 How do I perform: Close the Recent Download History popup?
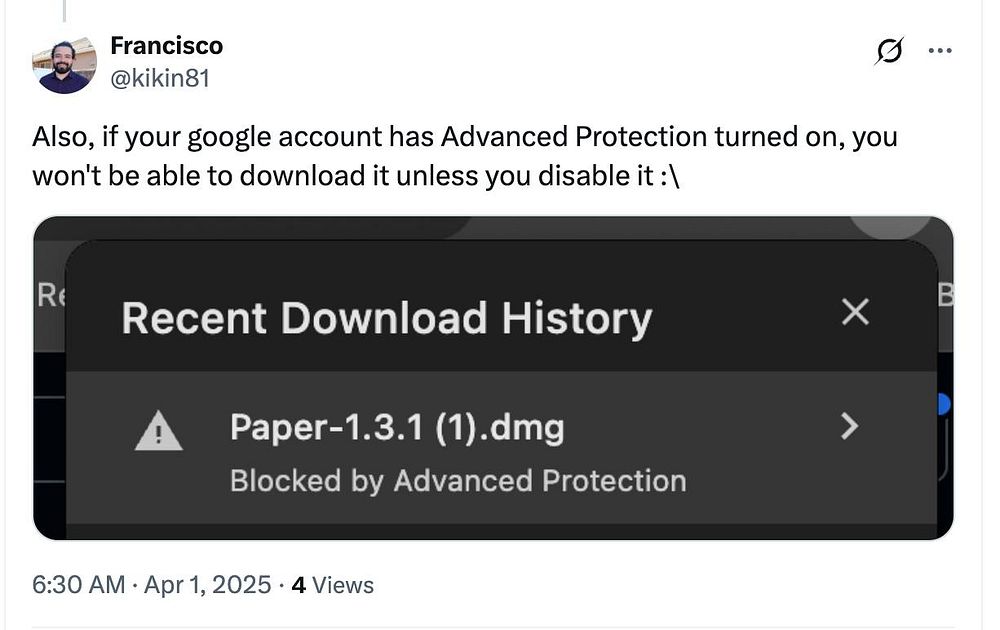coord(855,313)
